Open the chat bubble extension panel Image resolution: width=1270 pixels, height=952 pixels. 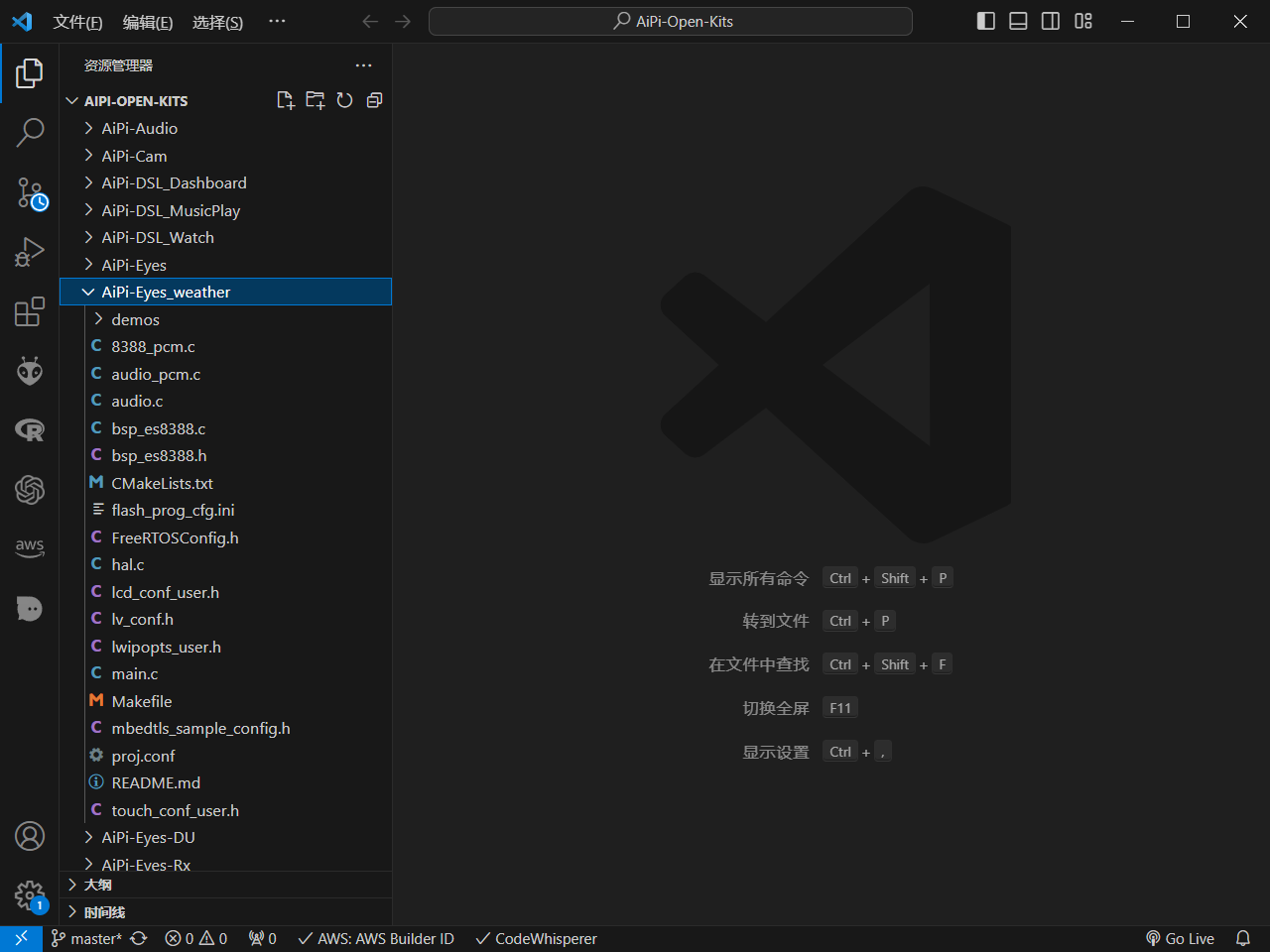click(30, 608)
